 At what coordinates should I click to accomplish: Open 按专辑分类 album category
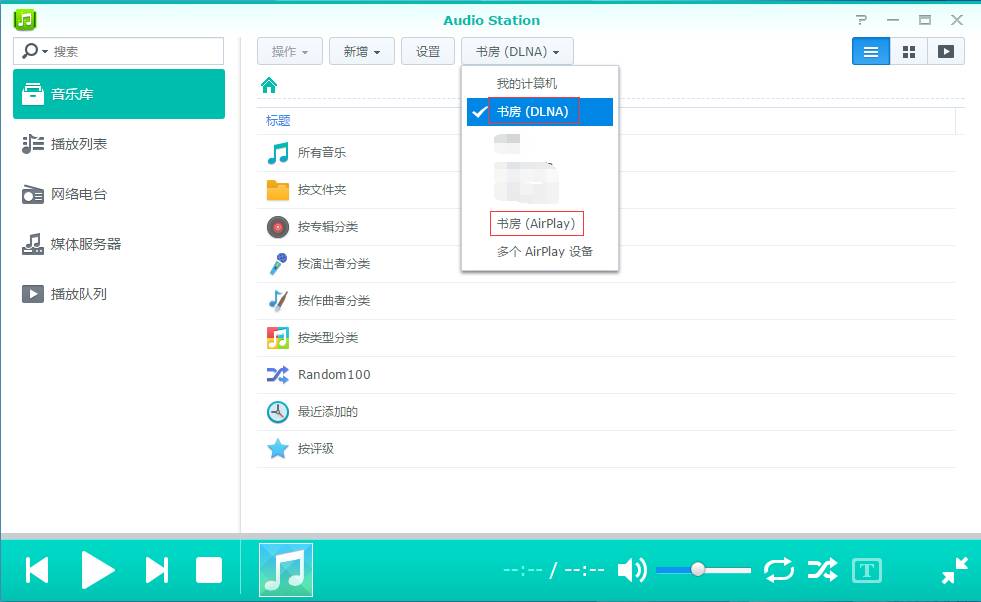(606, 227)
